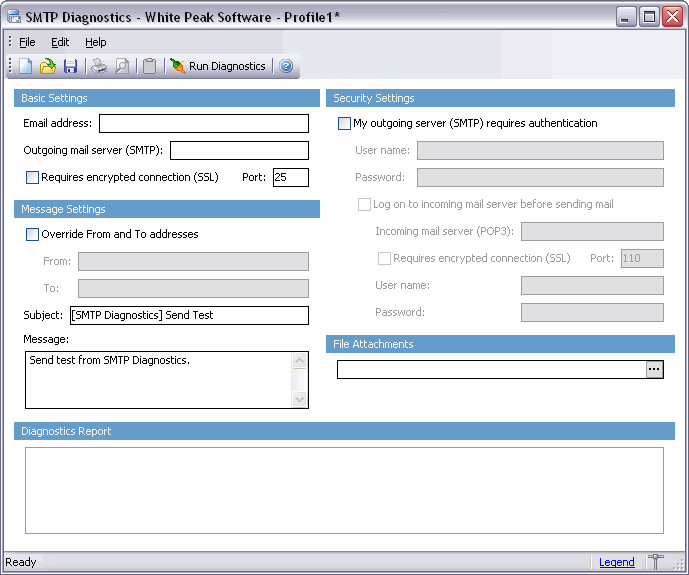Toggle log on to incoming mail server
The height and width of the screenshot is (575, 689).
(x=364, y=205)
